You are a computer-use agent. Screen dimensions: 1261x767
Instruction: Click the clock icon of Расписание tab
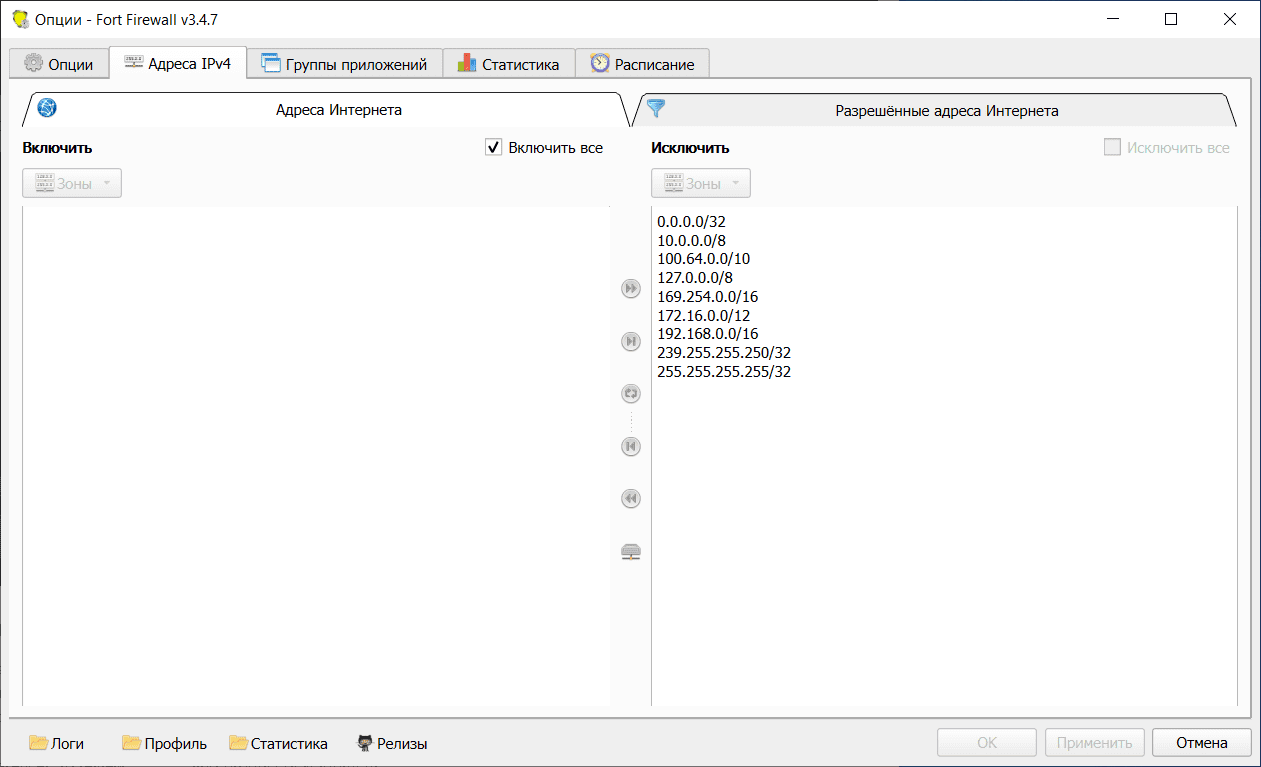[x=600, y=63]
